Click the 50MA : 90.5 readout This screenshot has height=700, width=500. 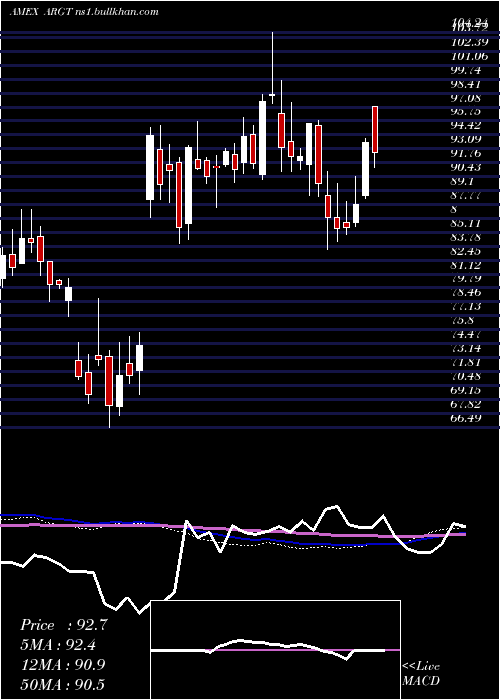click(63, 684)
